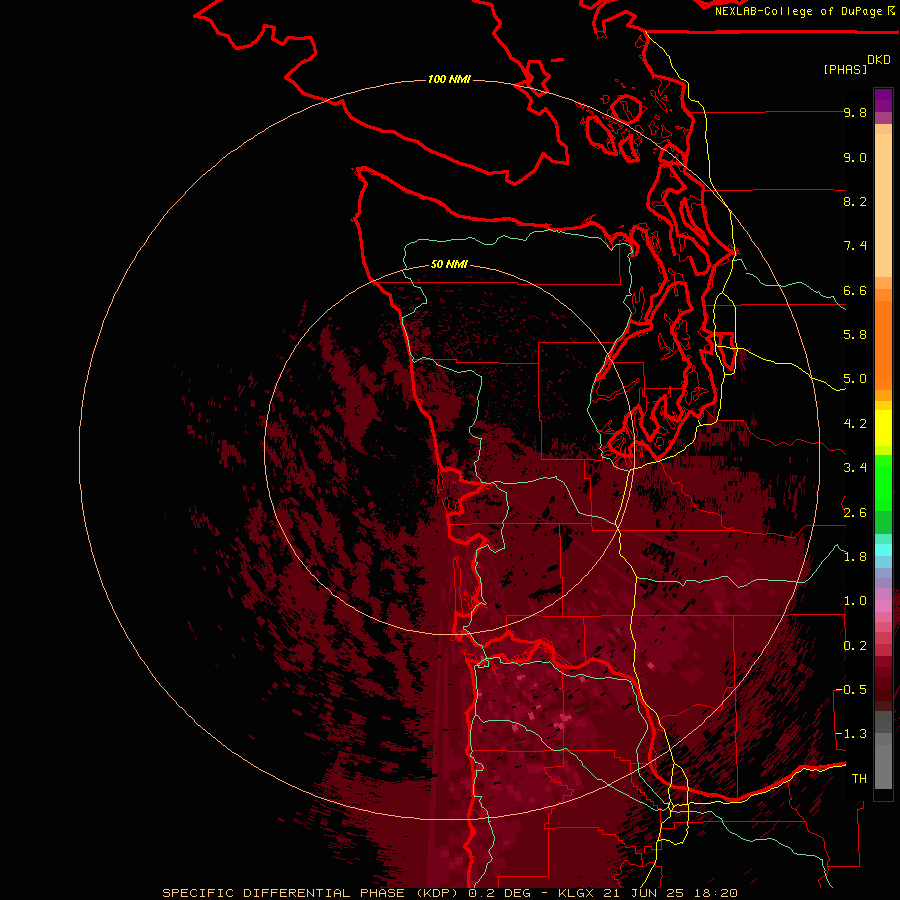Click the dark orange segment of the color bar
Image resolution: width=900 pixels, height=900 pixels.
pos(883,345)
